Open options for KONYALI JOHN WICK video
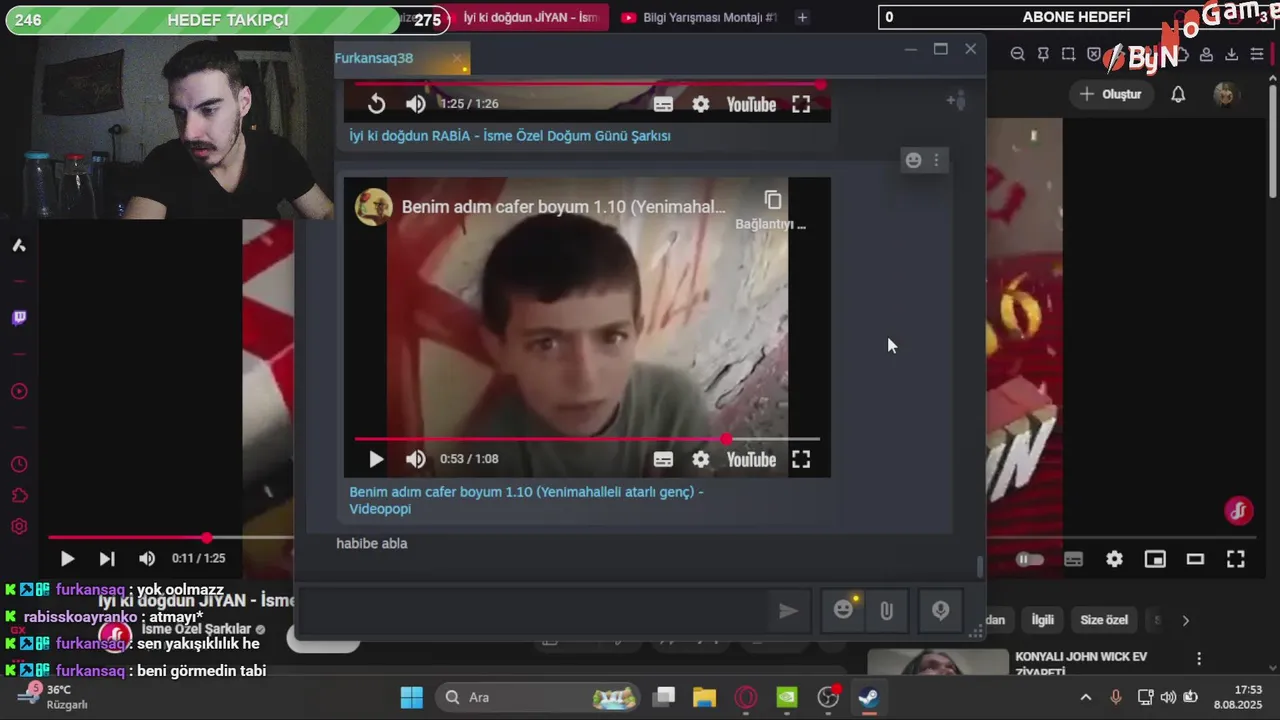This screenshot has height=720, width=1280. coord(1199,658)
